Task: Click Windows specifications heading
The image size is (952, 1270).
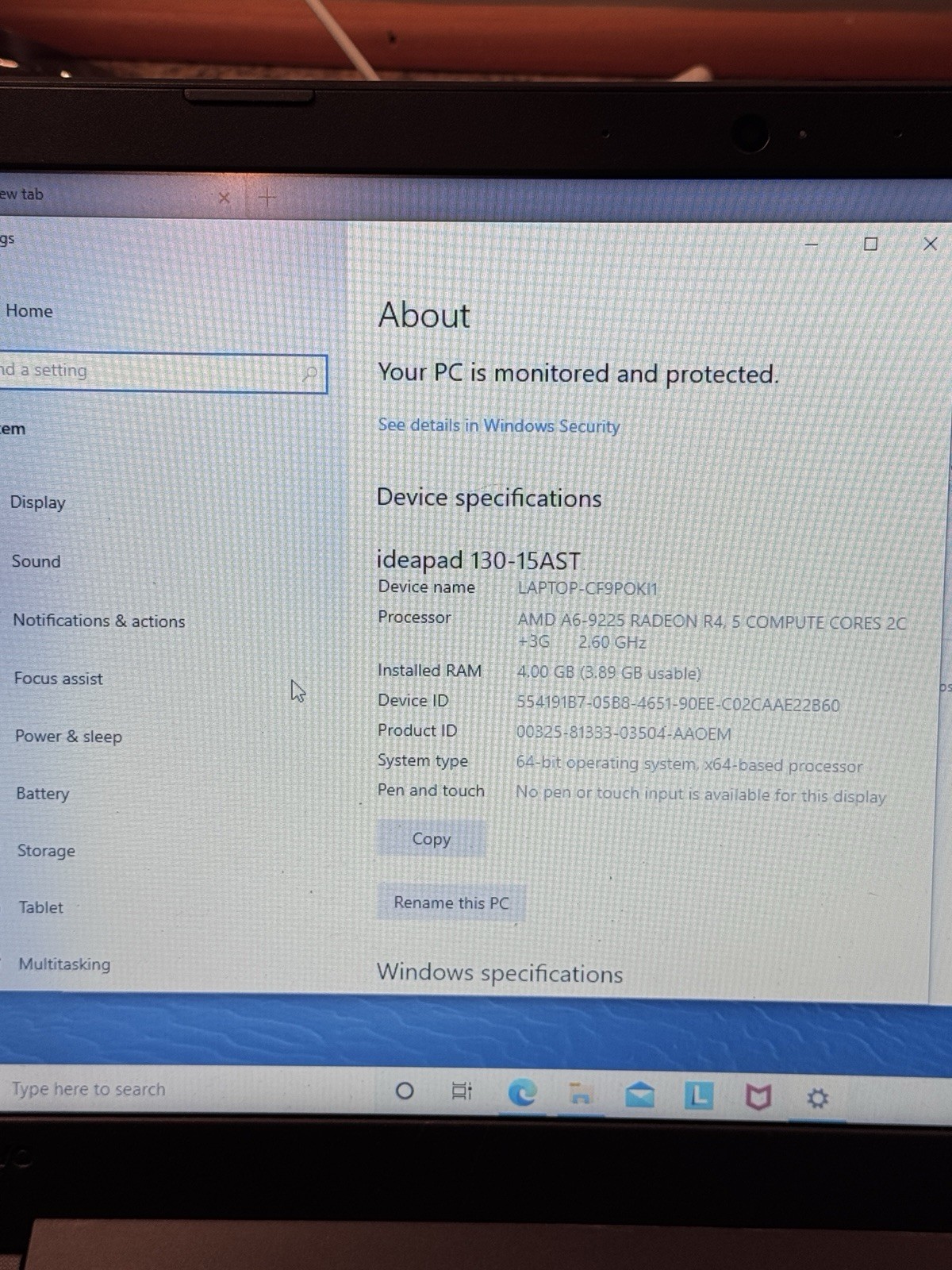Action: [x=500, y=973]
